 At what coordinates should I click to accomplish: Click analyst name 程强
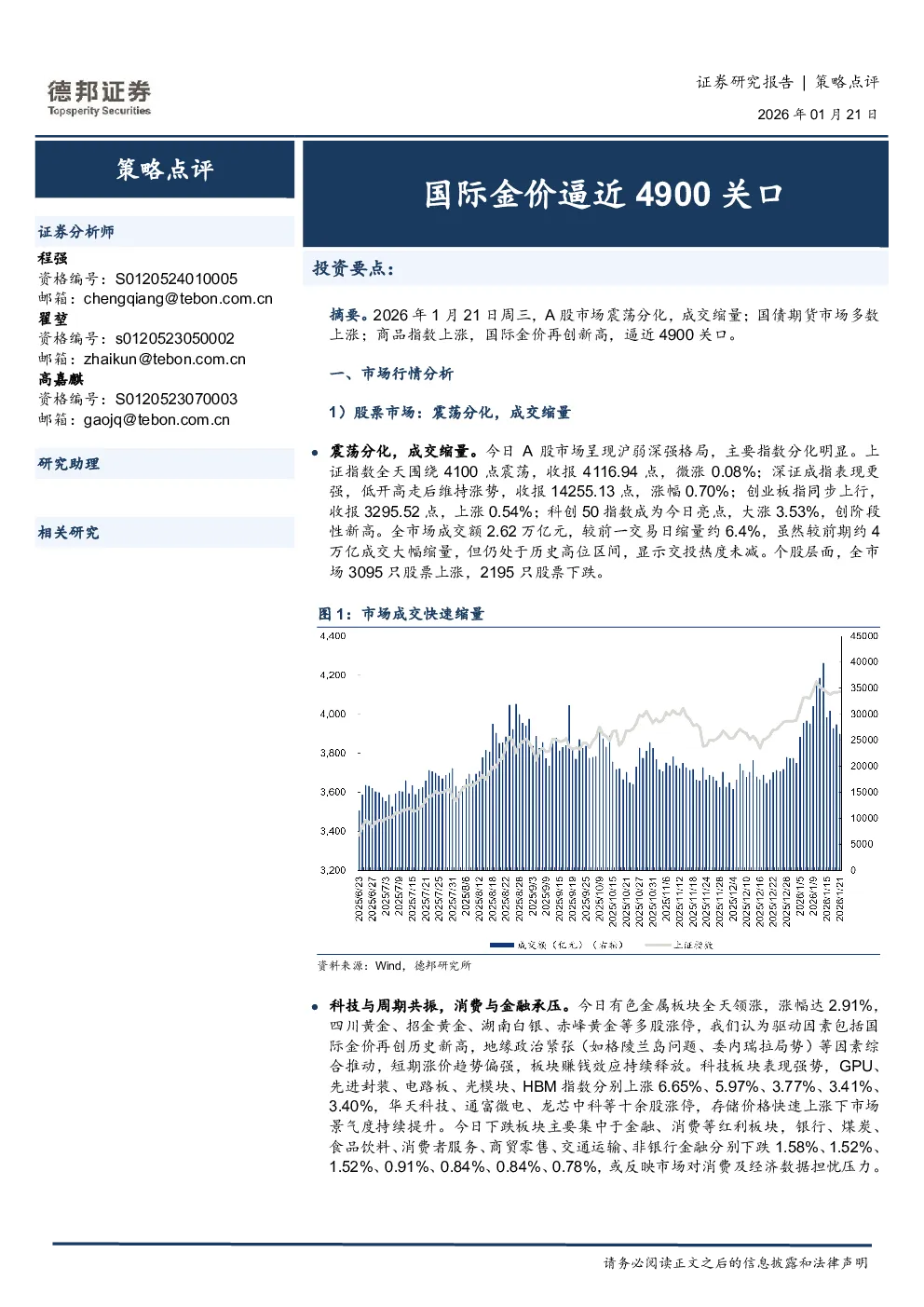pyautogui.click(x=53, y=258)
